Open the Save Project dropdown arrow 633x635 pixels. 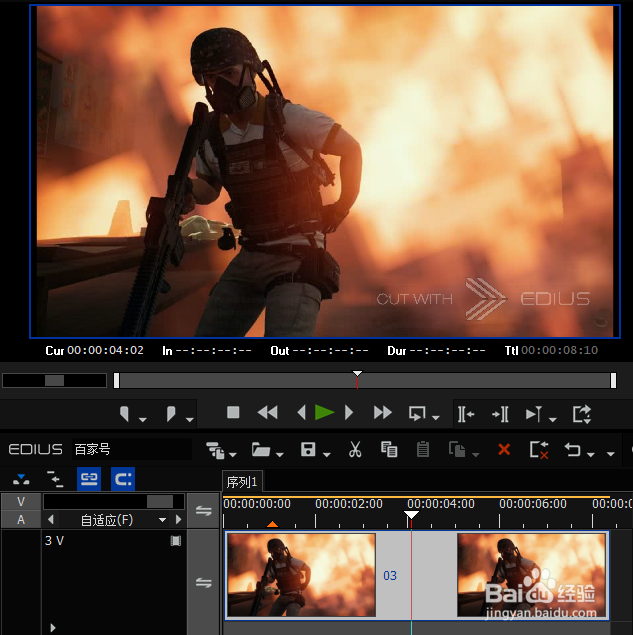tap(326, 455)
